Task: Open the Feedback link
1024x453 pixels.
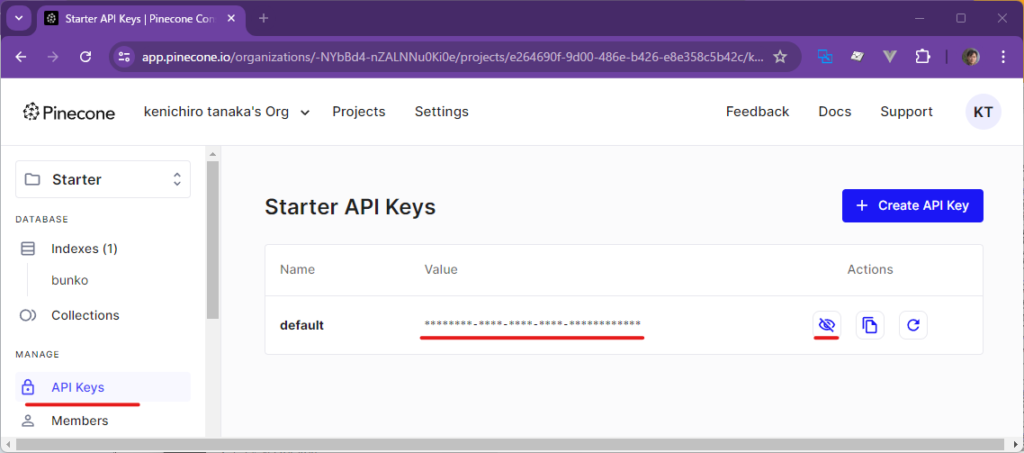Action: tap(758, 112)
